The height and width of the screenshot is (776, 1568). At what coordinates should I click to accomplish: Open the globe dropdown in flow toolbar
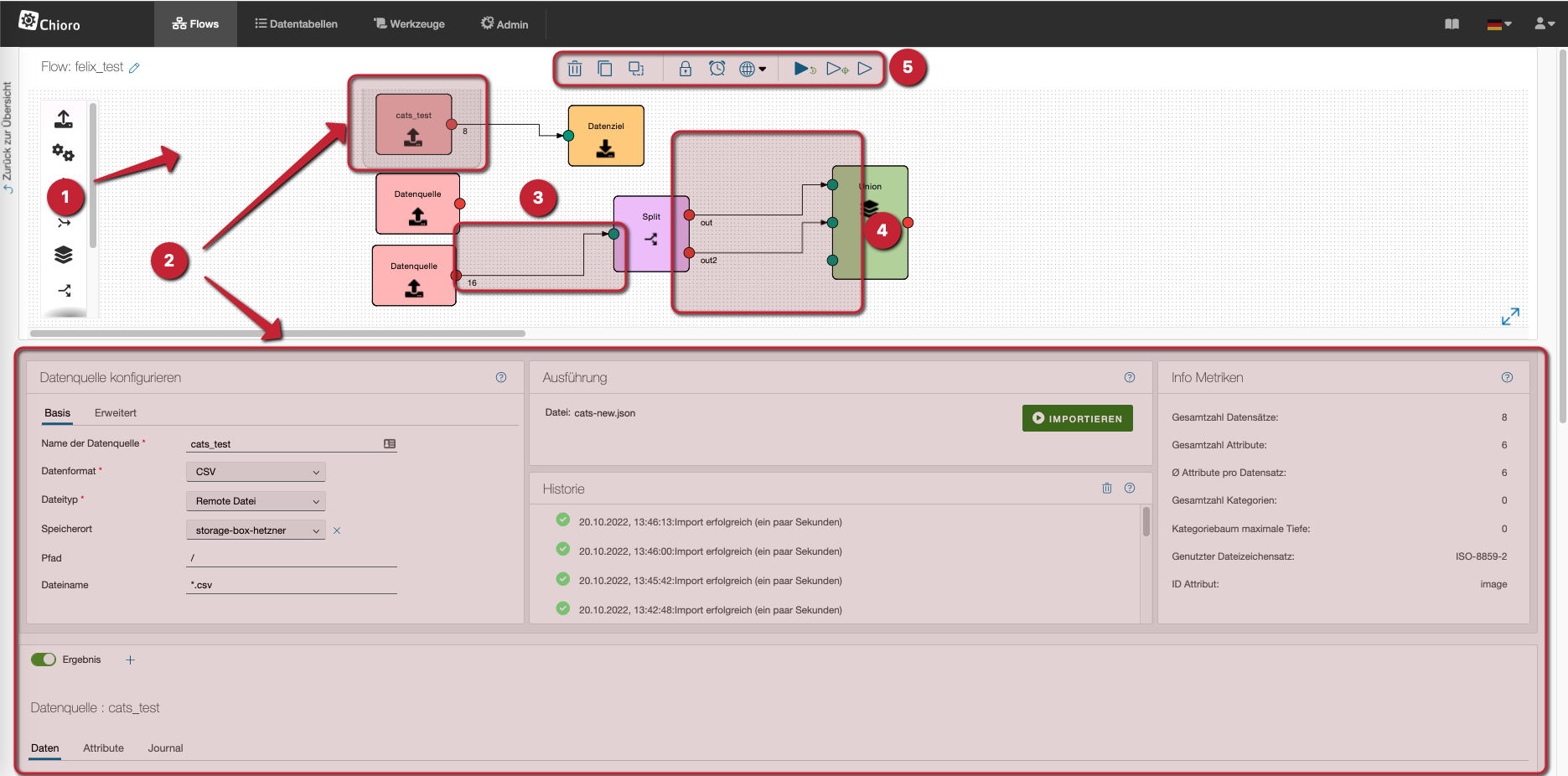[752, 69]
